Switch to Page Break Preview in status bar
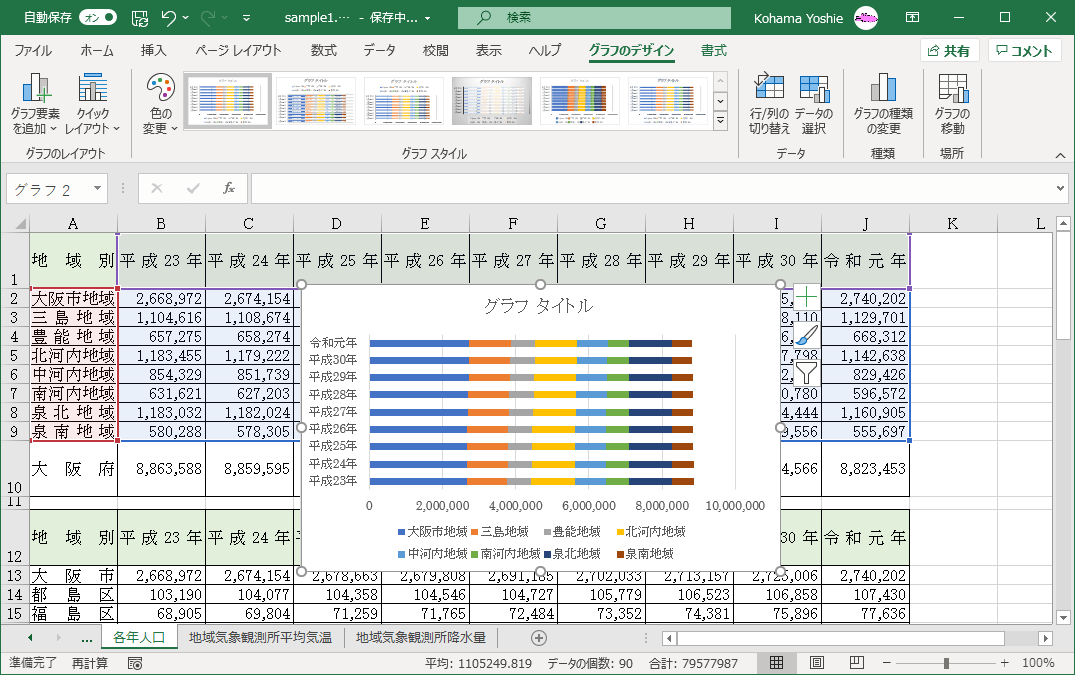This screenshot has height=675, width=1075. (856, 663)
